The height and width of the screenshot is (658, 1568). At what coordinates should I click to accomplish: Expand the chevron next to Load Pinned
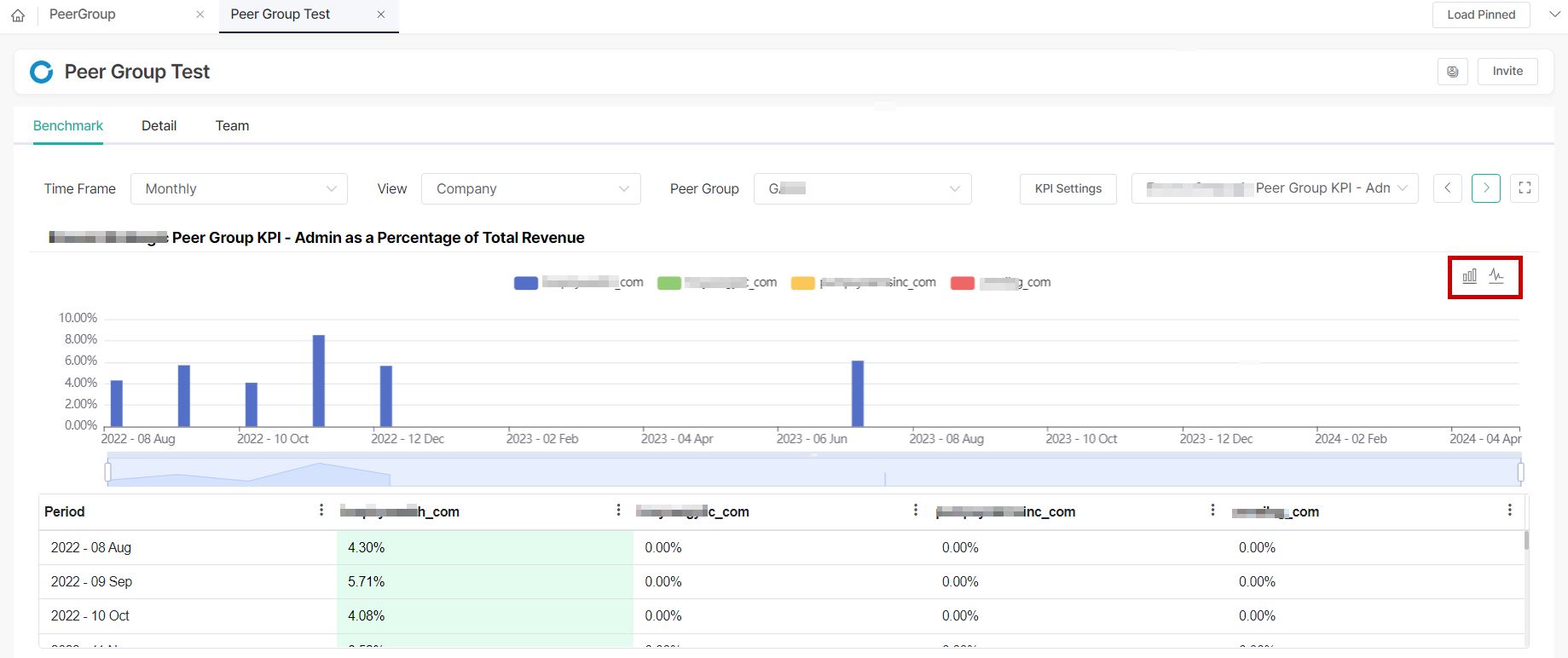(x=1554, y=14)
